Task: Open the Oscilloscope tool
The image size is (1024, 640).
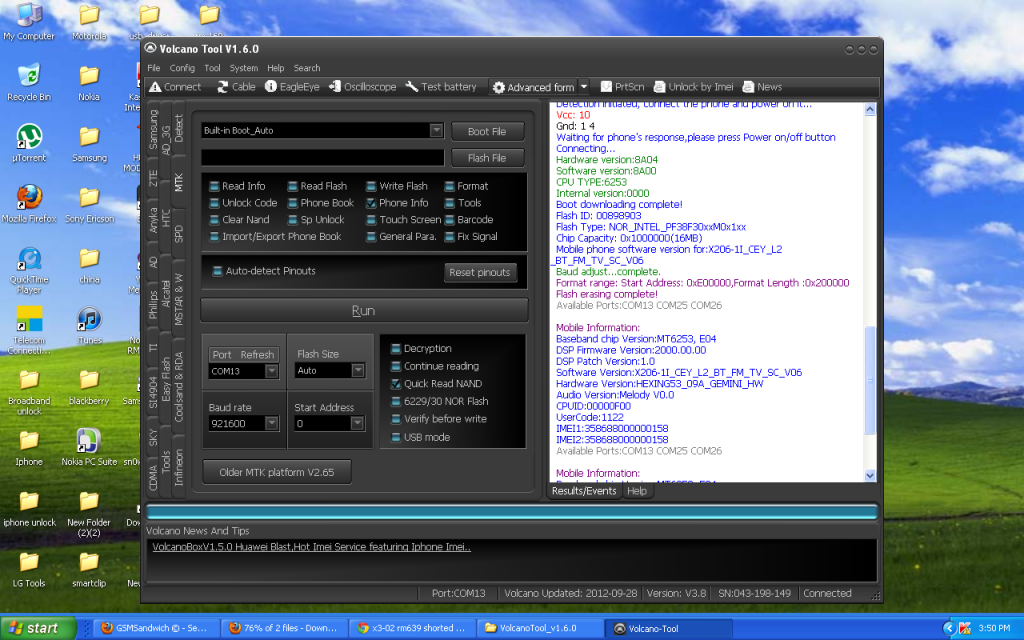Action: click(363, 87)
